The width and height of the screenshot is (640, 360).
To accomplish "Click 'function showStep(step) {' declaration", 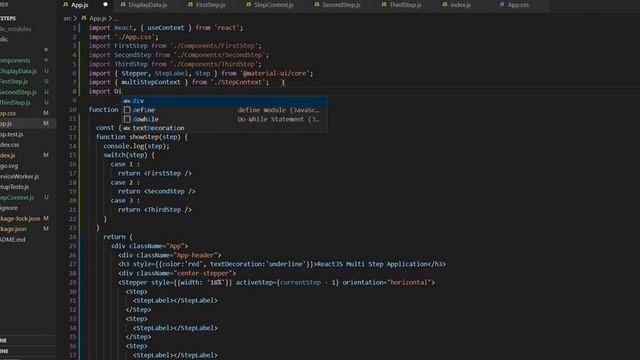I will click(x=142, y=137).
